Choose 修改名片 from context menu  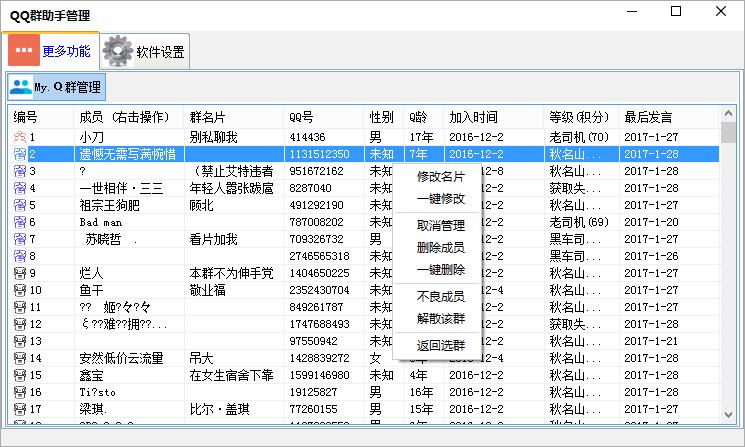pyautogui.click(x=440, y=177)
